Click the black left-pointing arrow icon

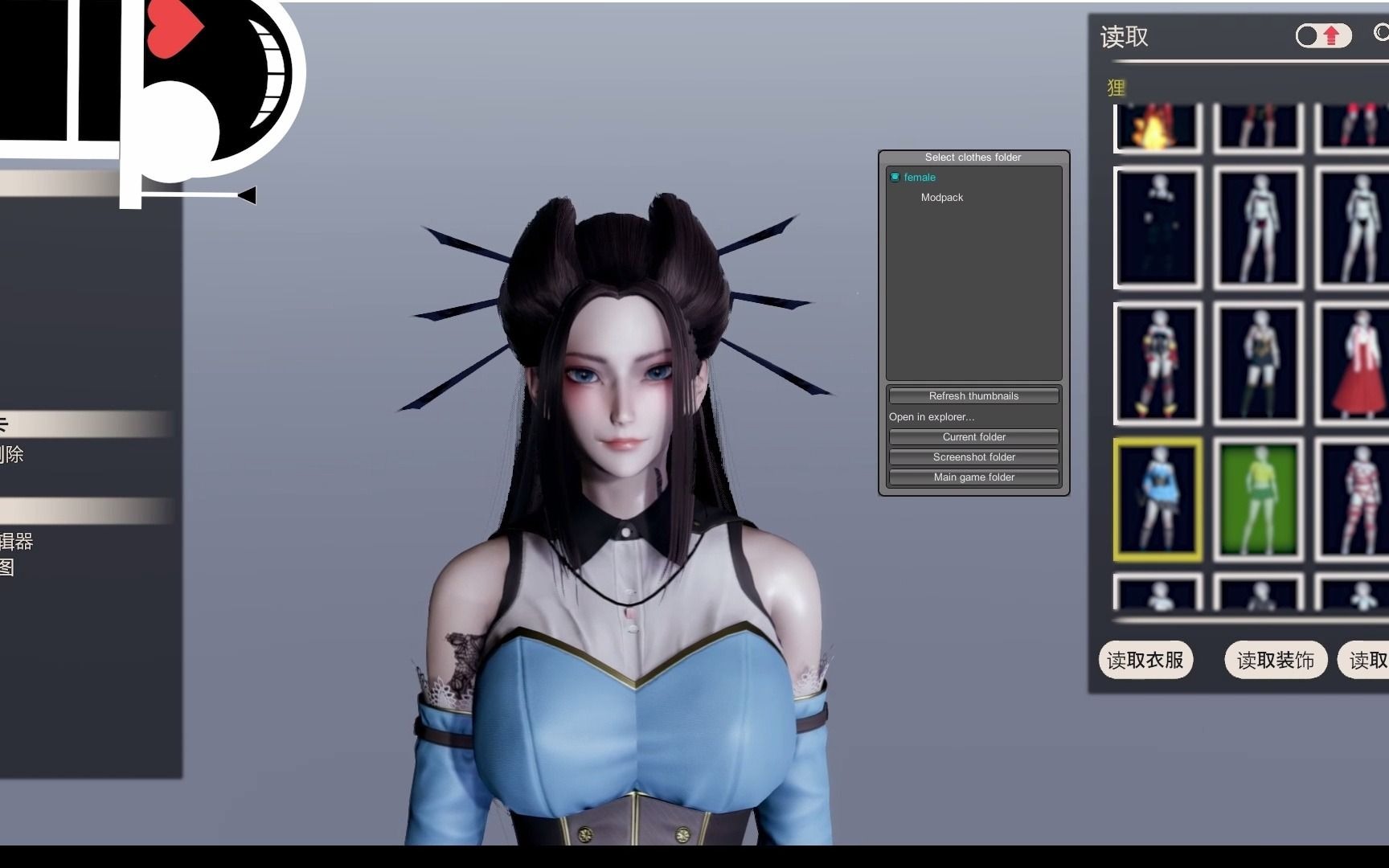[x=247, y=195]
